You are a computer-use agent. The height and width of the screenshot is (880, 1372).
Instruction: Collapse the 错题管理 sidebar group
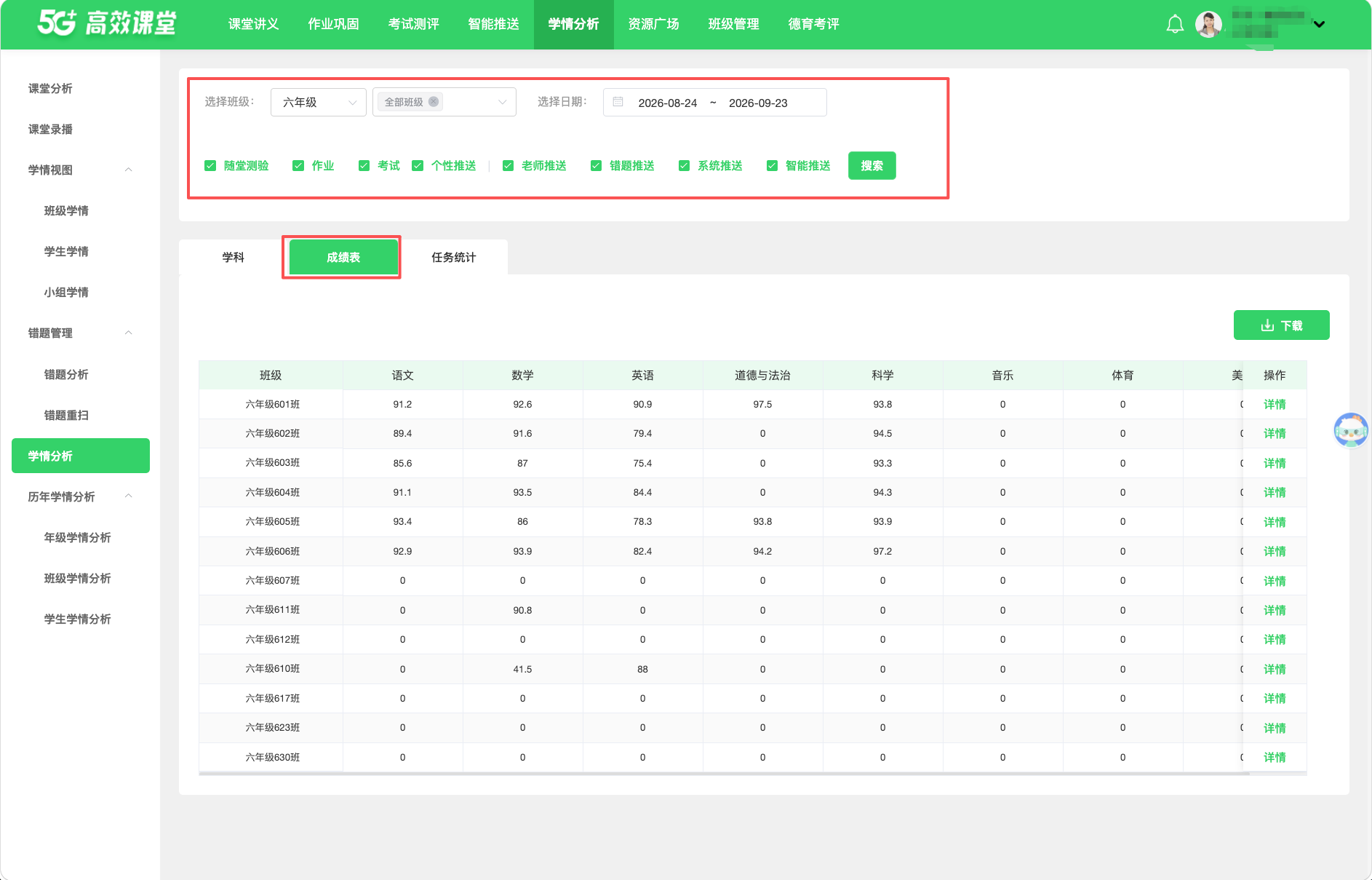coord(129,333)
